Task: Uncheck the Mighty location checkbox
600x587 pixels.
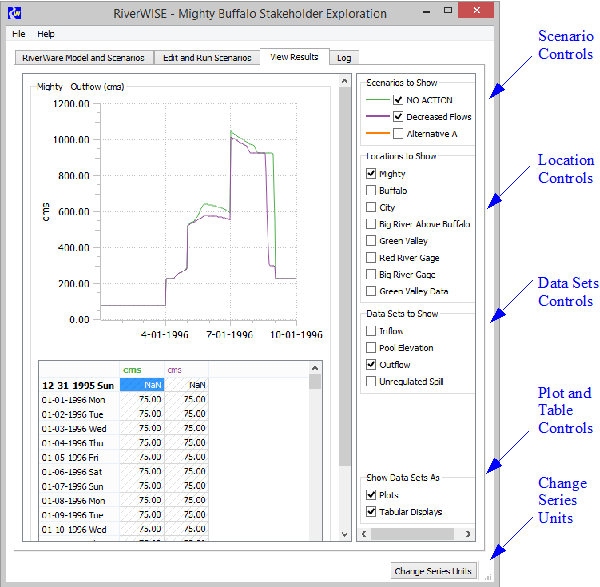Action: click(372, 174)
